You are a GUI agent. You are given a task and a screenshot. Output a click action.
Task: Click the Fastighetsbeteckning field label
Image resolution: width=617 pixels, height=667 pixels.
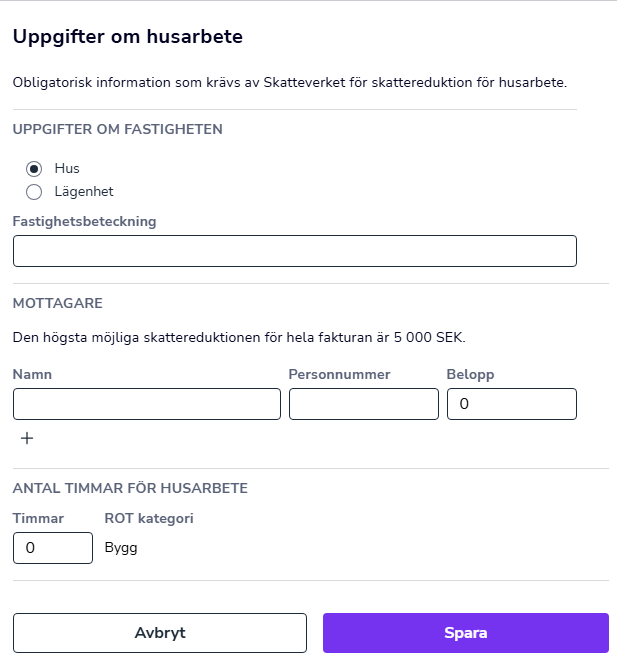tap(85, 222)
